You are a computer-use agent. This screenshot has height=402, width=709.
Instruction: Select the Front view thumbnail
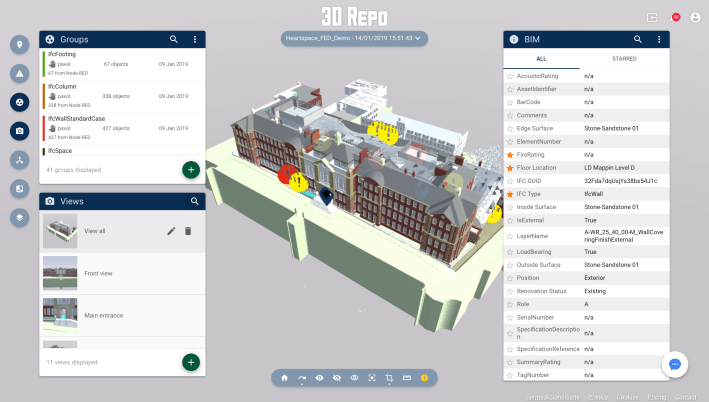(61, 273)
